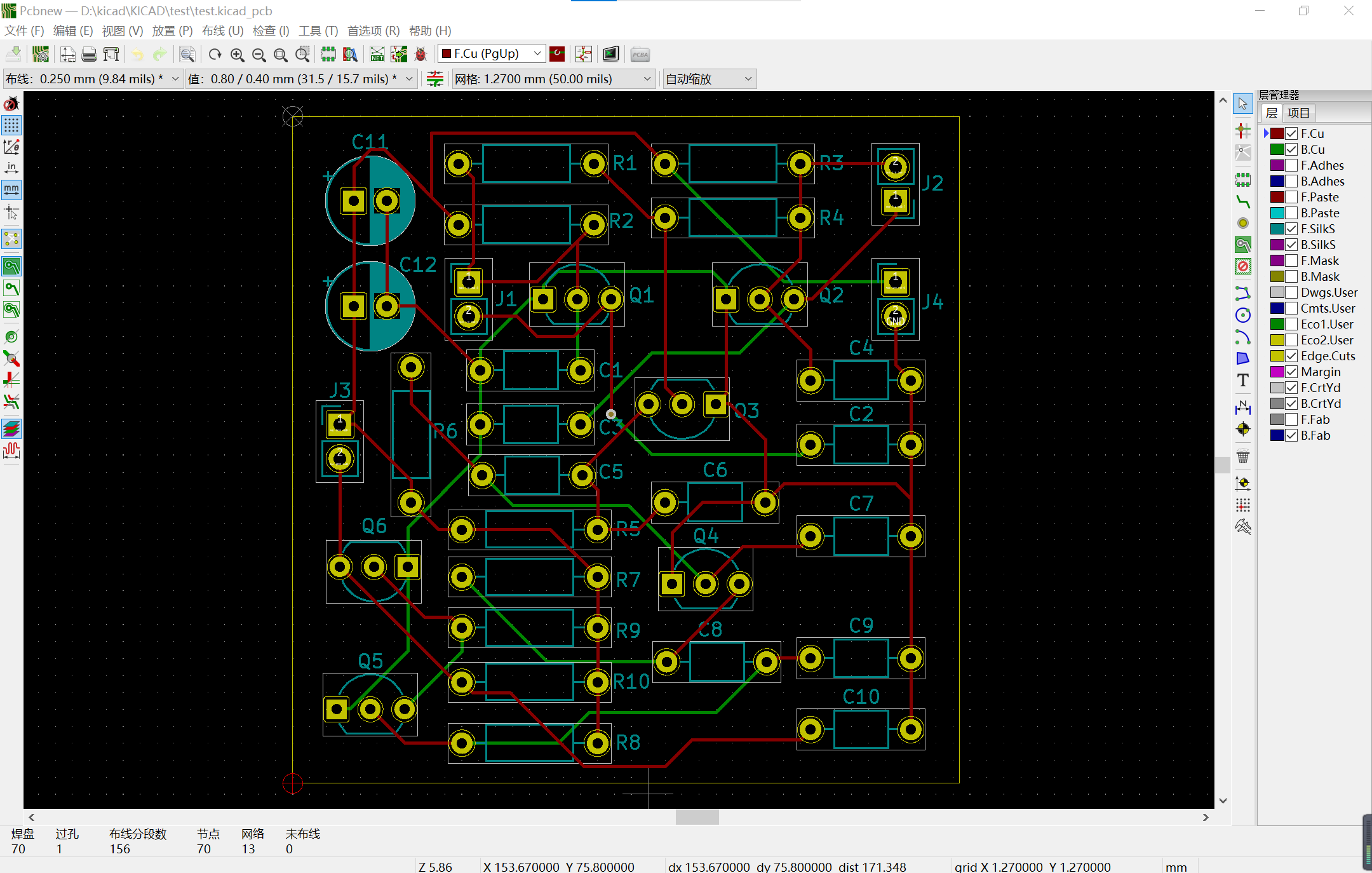Select the add layer alignment target tool

1243,429
